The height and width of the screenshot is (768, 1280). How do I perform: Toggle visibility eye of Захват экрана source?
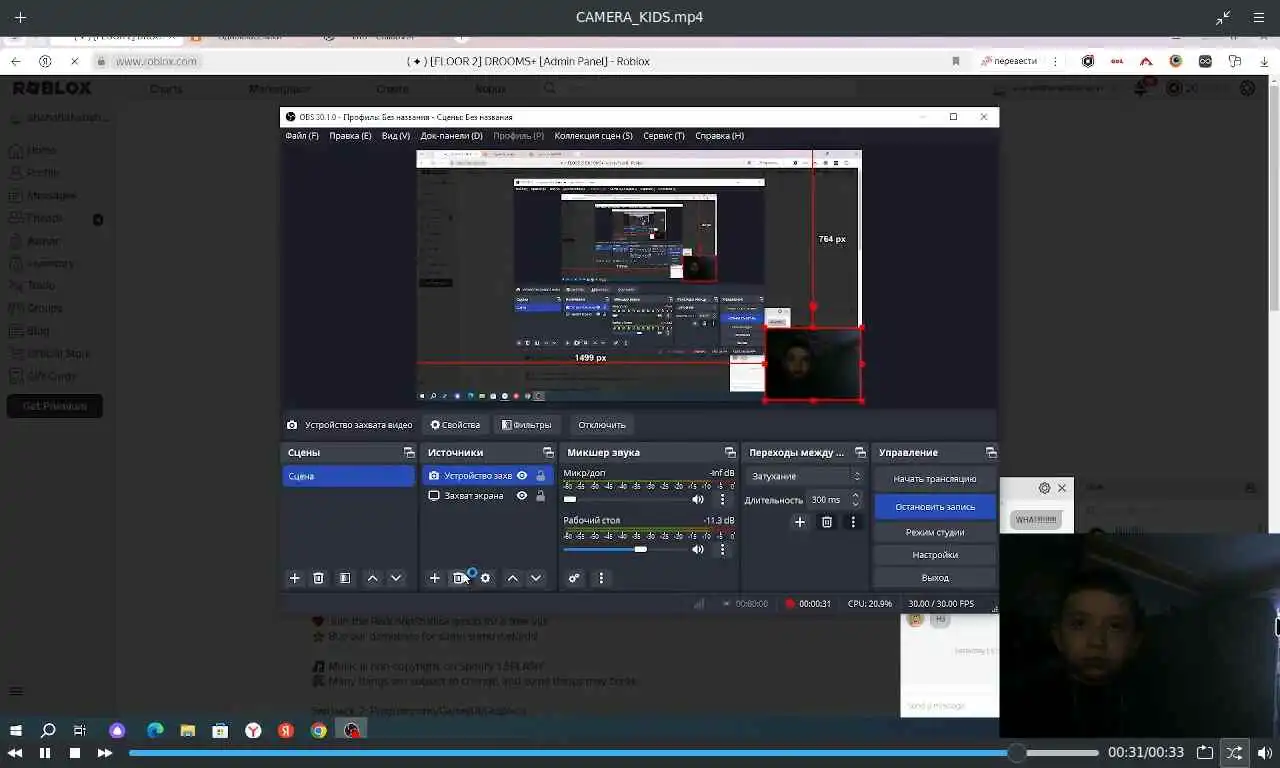tap(522, 495)
